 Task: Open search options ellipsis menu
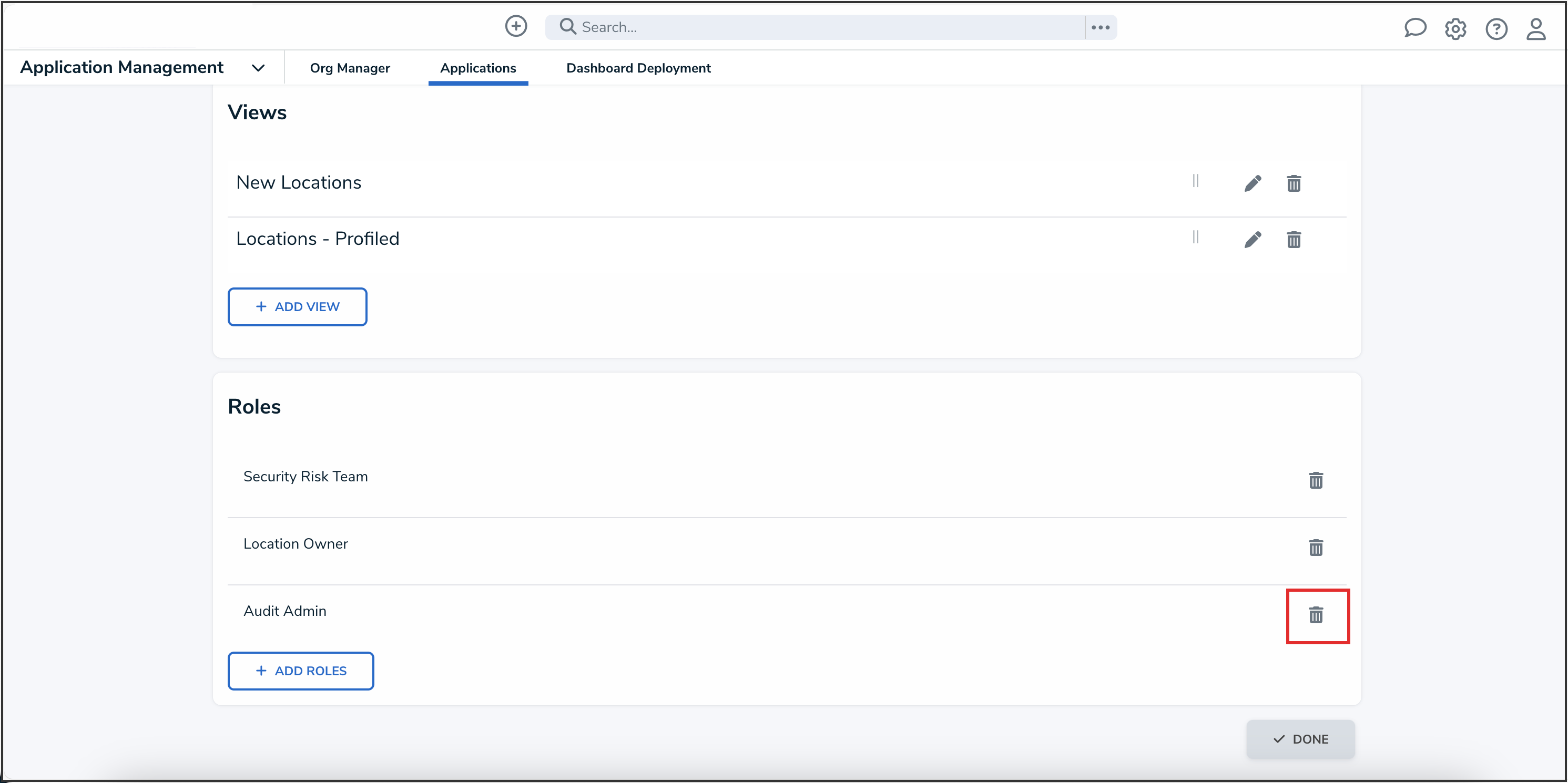1100,27
